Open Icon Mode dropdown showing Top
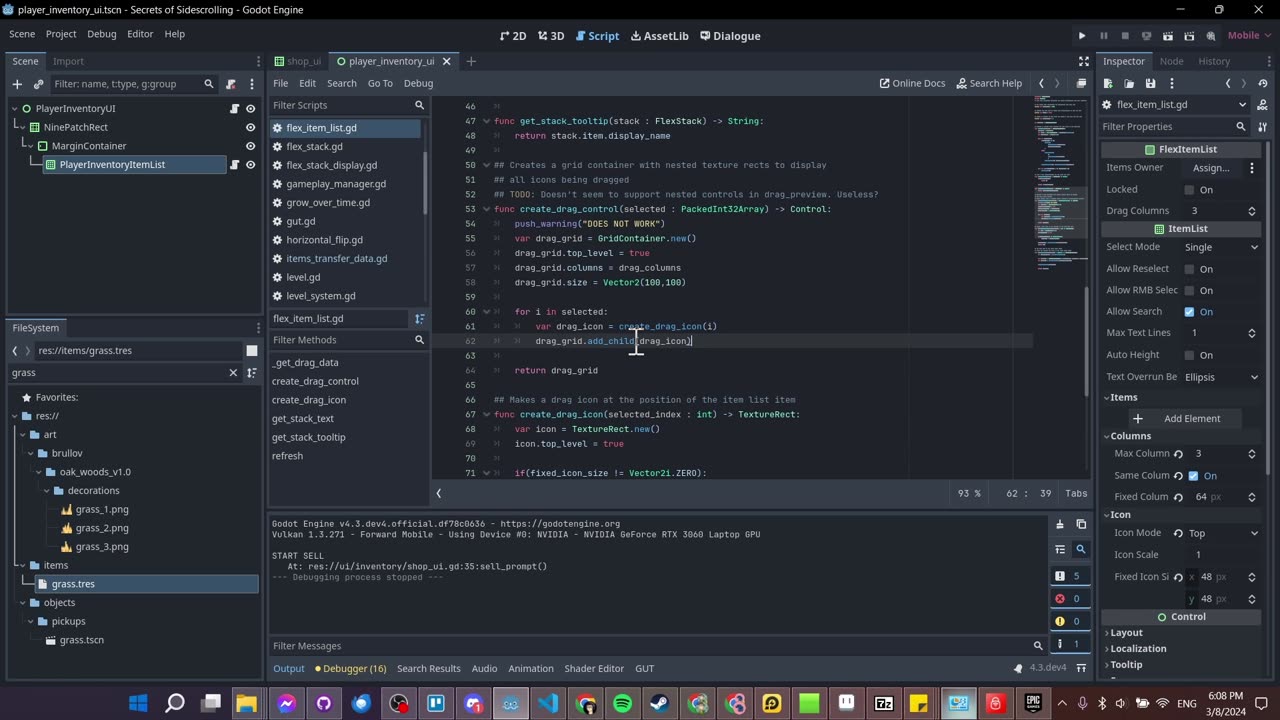This screenshot has height=720, width=1280. pos(1223,533)
